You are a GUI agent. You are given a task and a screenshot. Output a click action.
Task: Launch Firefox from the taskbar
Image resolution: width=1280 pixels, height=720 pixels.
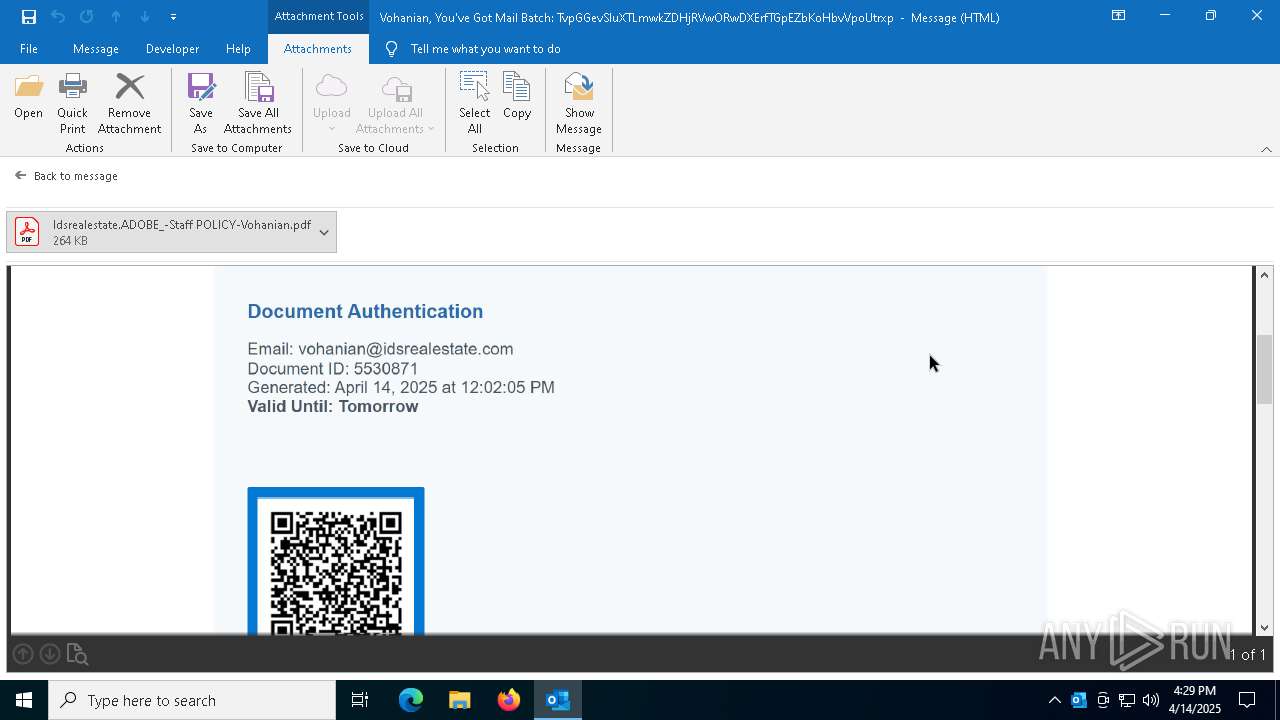[509, 700]
